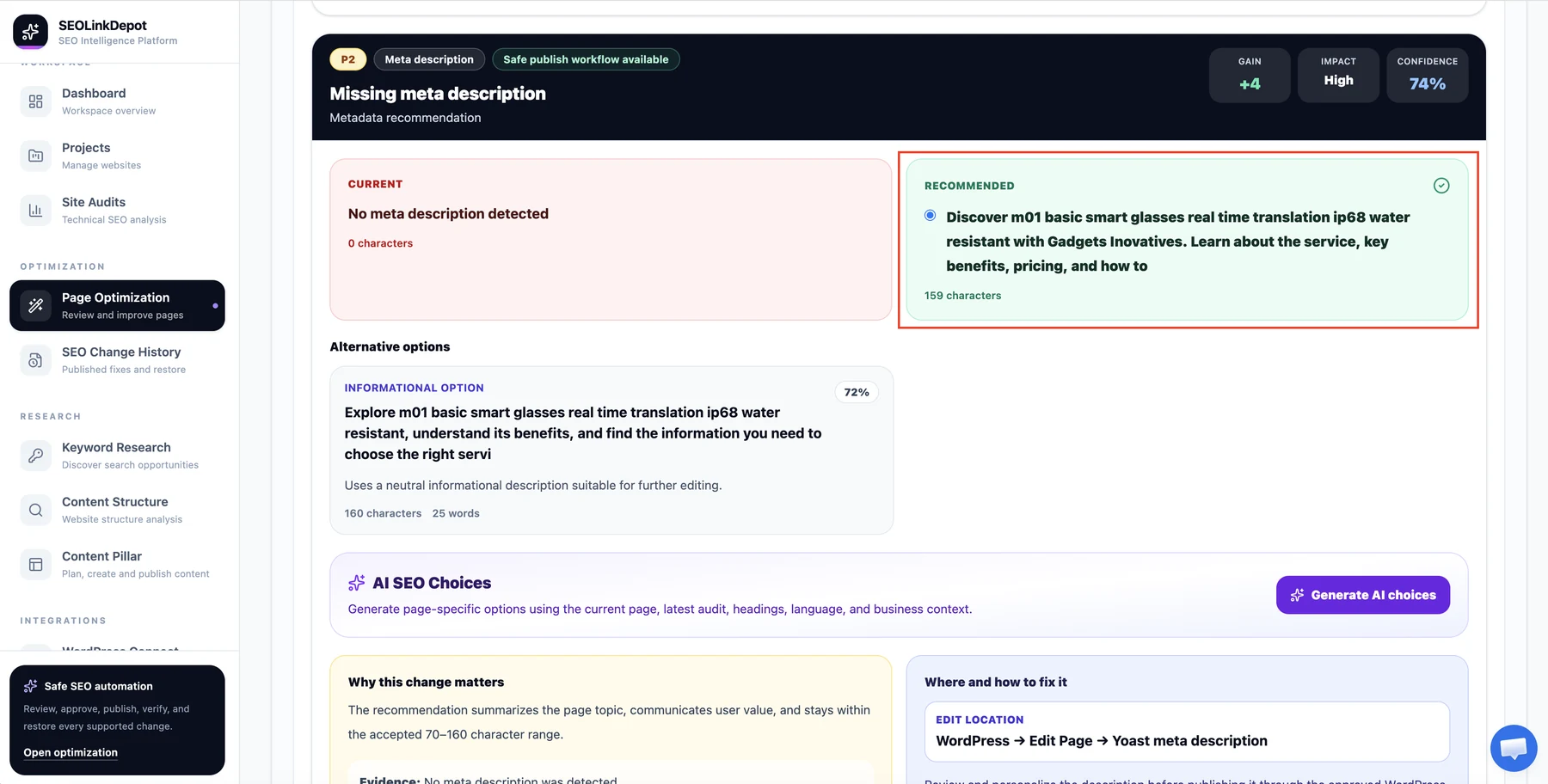Click the Impact High metric tile
This screenshot has height=784, width=1548.
(x=1338, y=75)
